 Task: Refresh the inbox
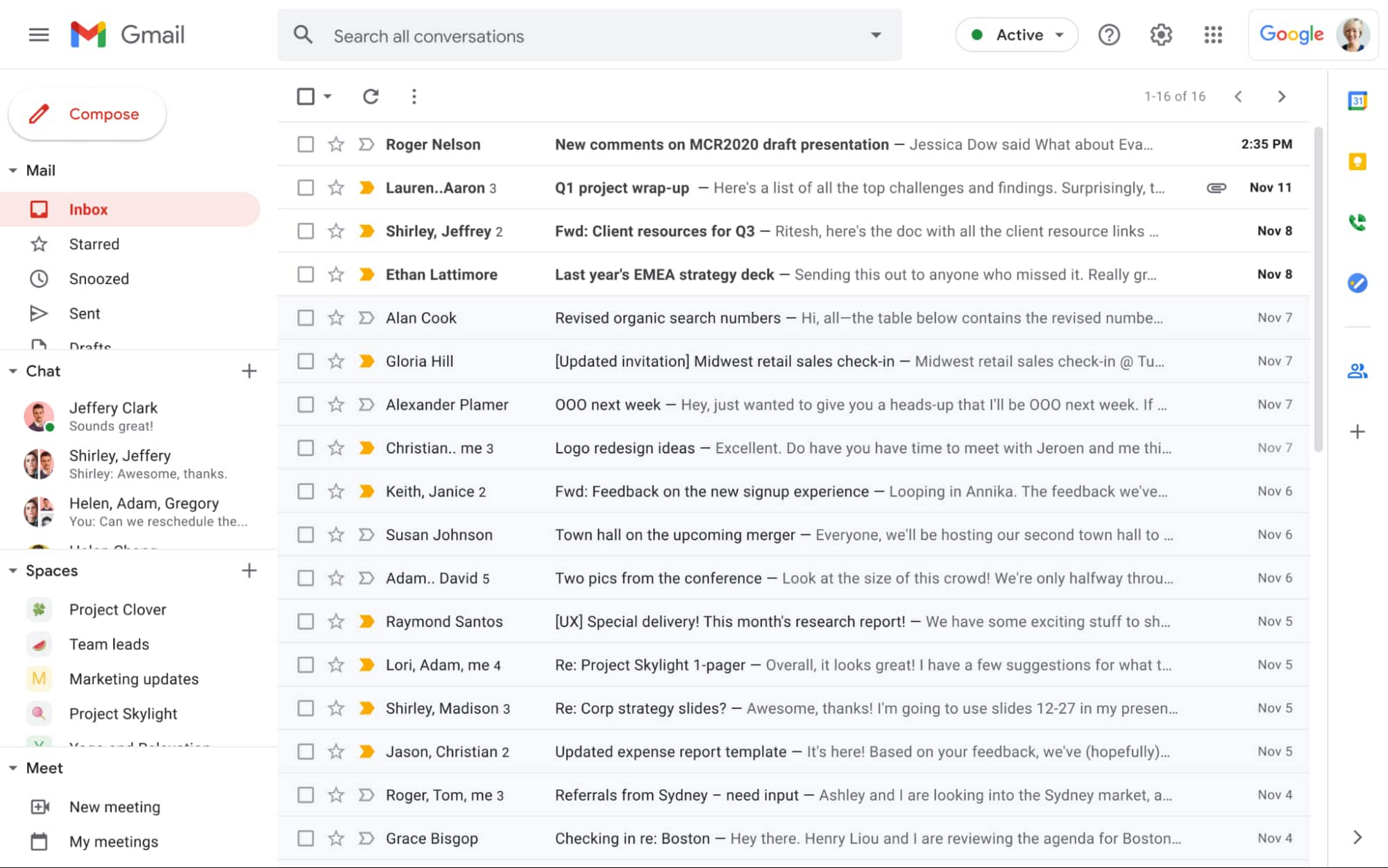(x=371, y=96)
